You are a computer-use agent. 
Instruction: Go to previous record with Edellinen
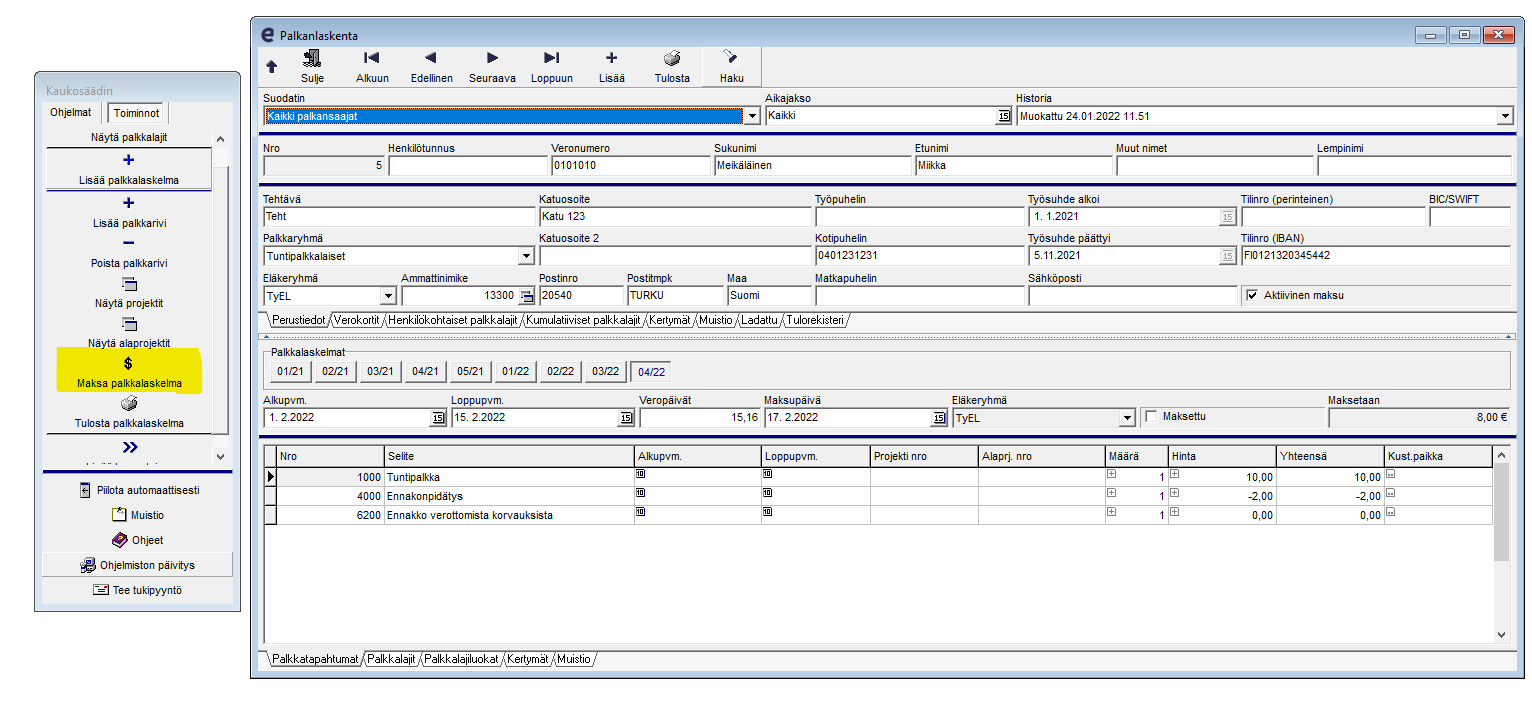[x=431, y=59]
